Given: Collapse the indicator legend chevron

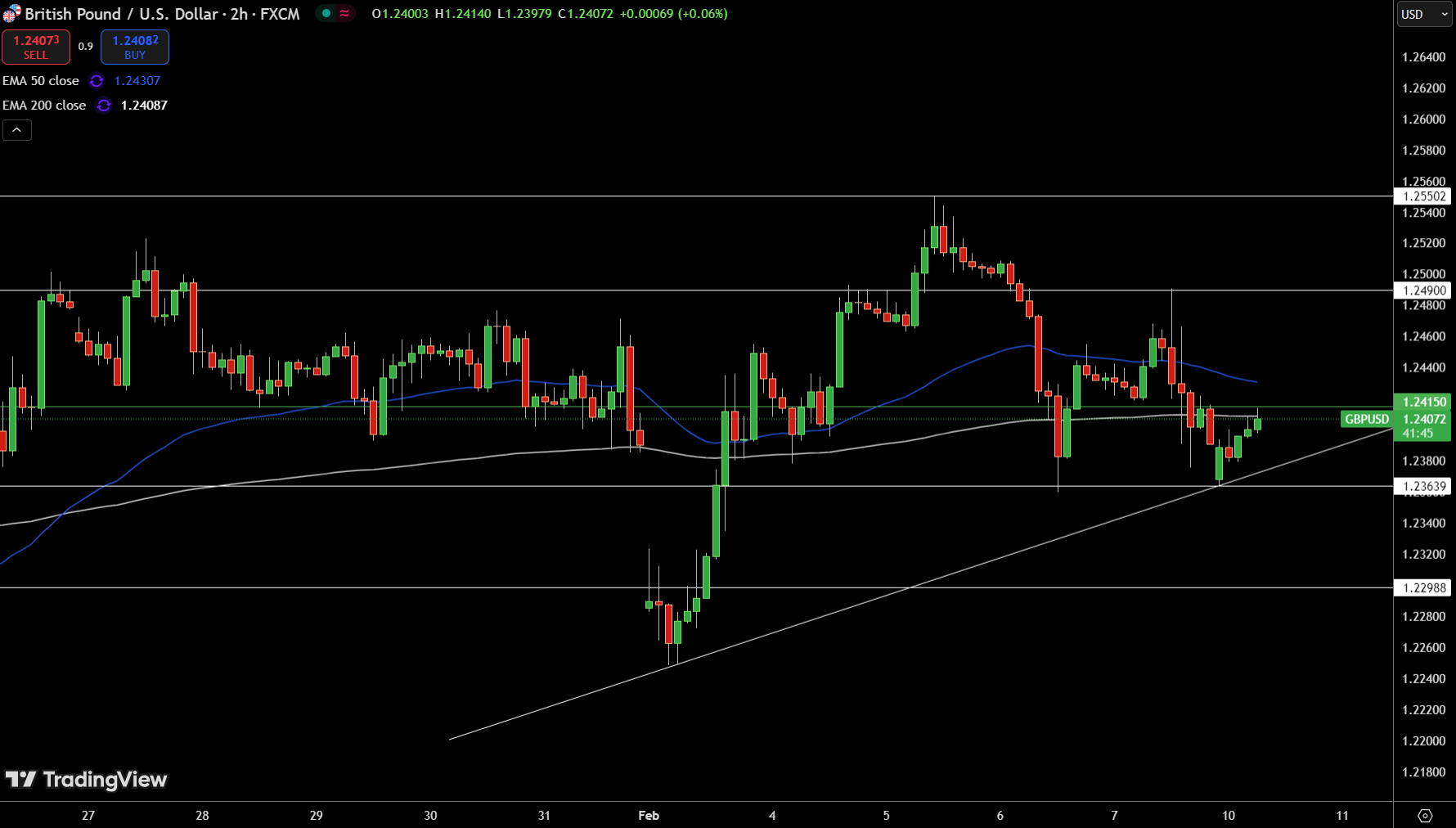Looking at the screenshot, I should click(x=17, y=130).
